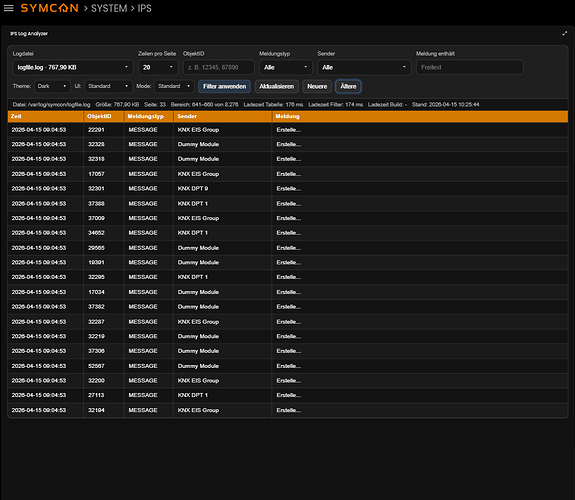Click the Zeit column header
This screenshot has height=500, width=575.
(45, 116)
